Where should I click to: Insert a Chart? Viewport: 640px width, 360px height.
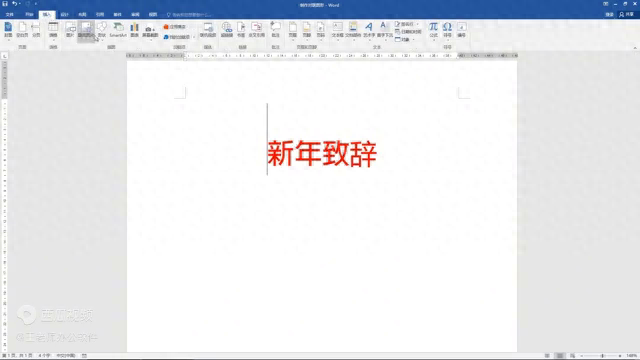[134, 30]
